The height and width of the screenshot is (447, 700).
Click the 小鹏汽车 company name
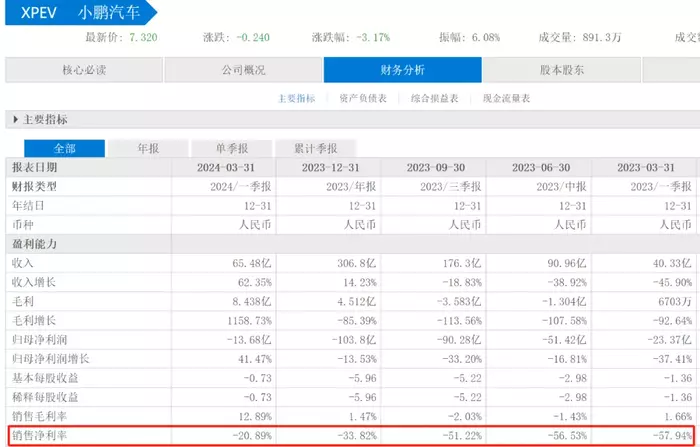pyautogui.click(x=111, y=13)
